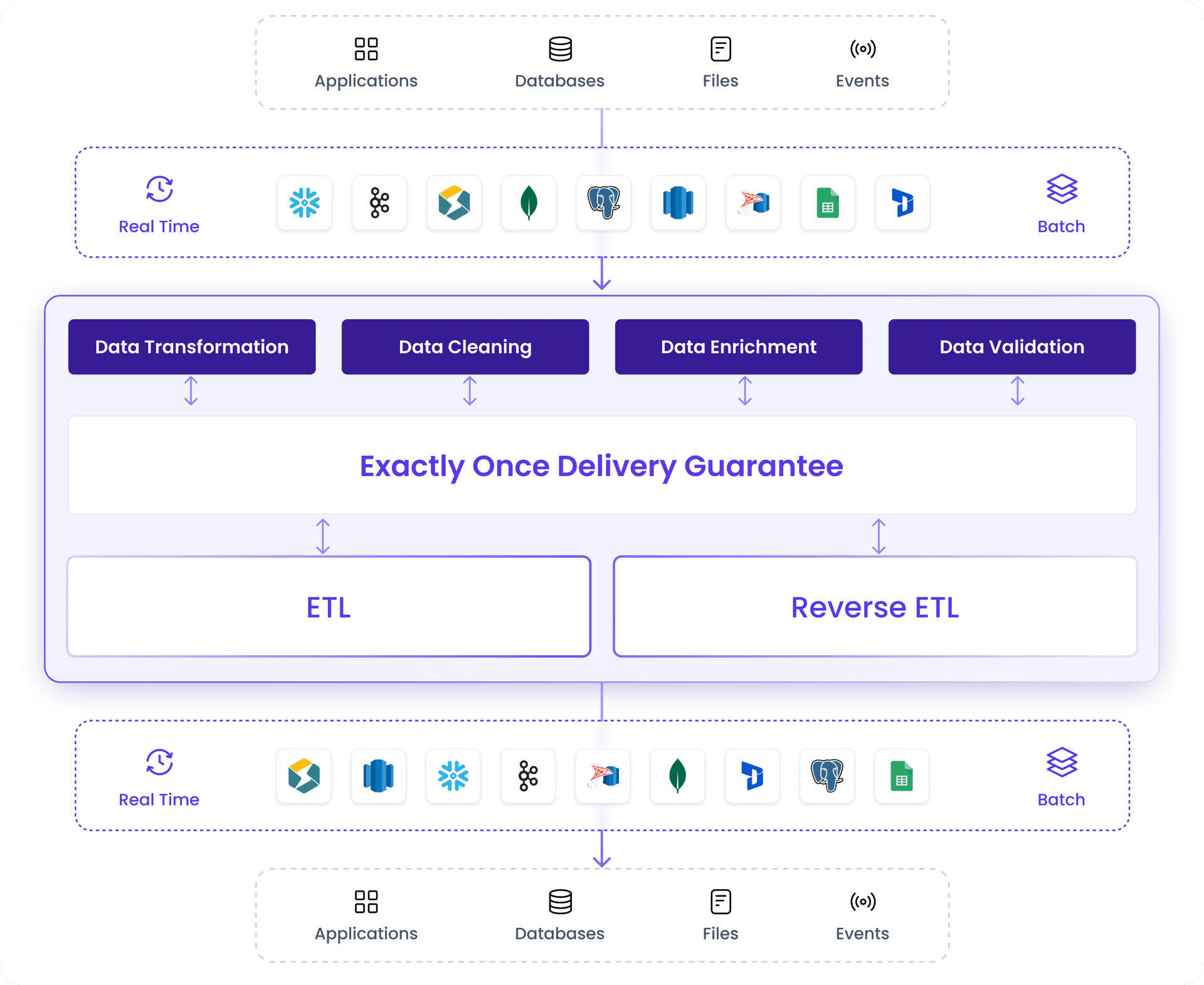Click the Applications icon at the bottom
Image resolution: width=1204 pixels, height=985 pixels.
(x=366, y=914)
